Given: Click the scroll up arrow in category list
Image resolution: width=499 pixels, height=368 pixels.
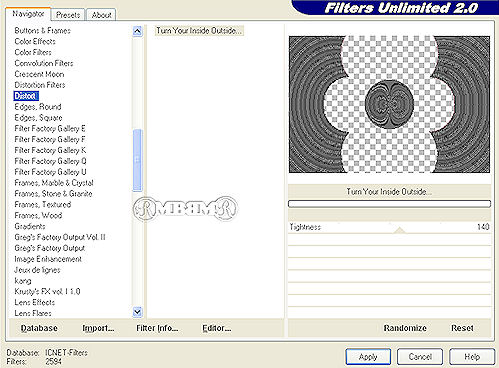Looking at the screenshot, I should click(137, 31).
